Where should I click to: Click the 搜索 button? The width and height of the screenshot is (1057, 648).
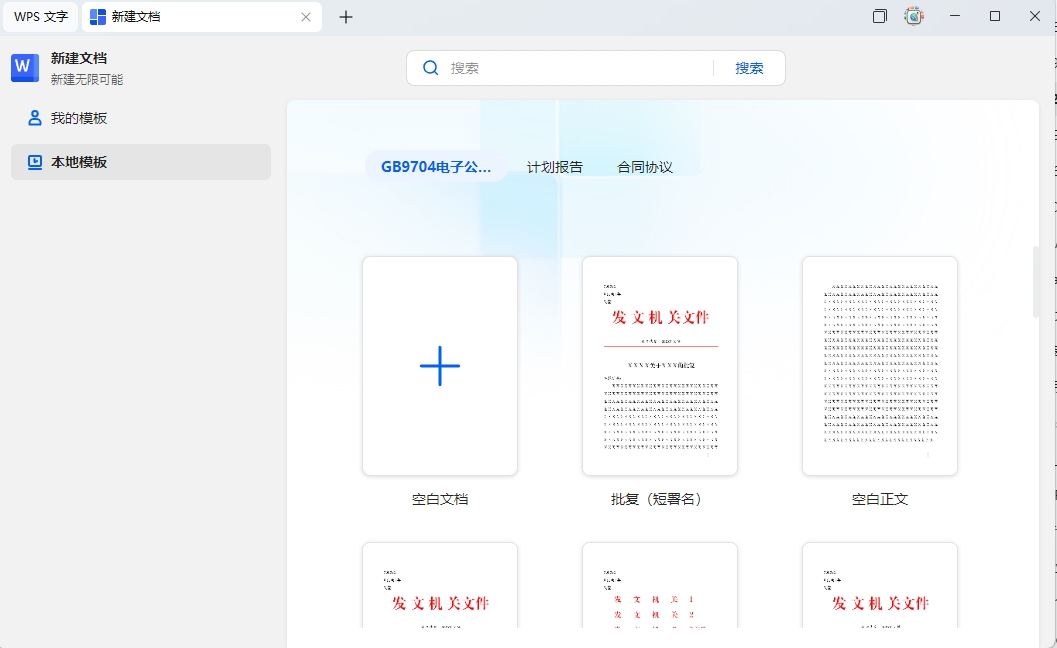tap(749, 67)
